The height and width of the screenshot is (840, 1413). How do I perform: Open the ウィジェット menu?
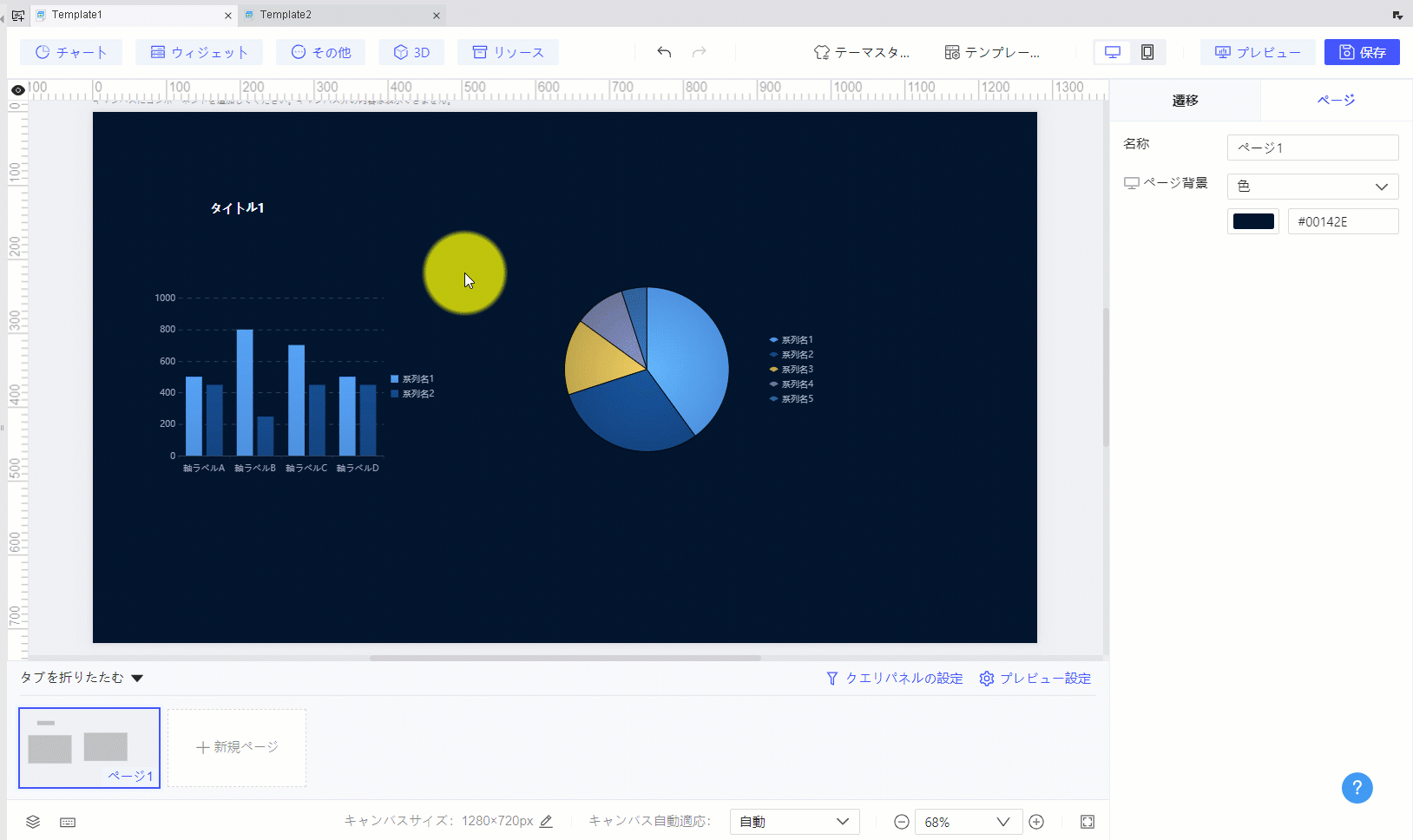200,52
